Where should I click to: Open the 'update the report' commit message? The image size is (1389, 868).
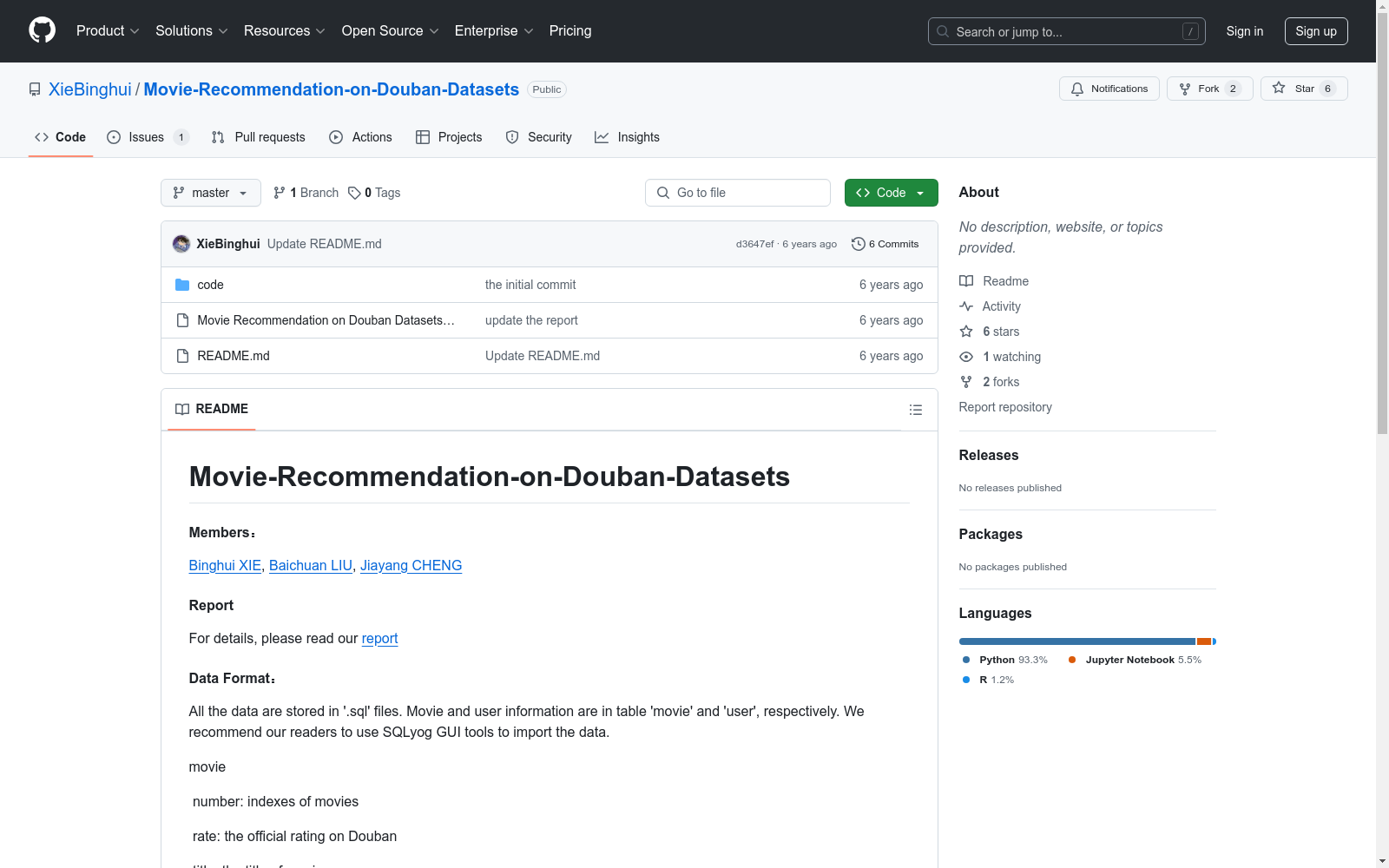point(531,320)
